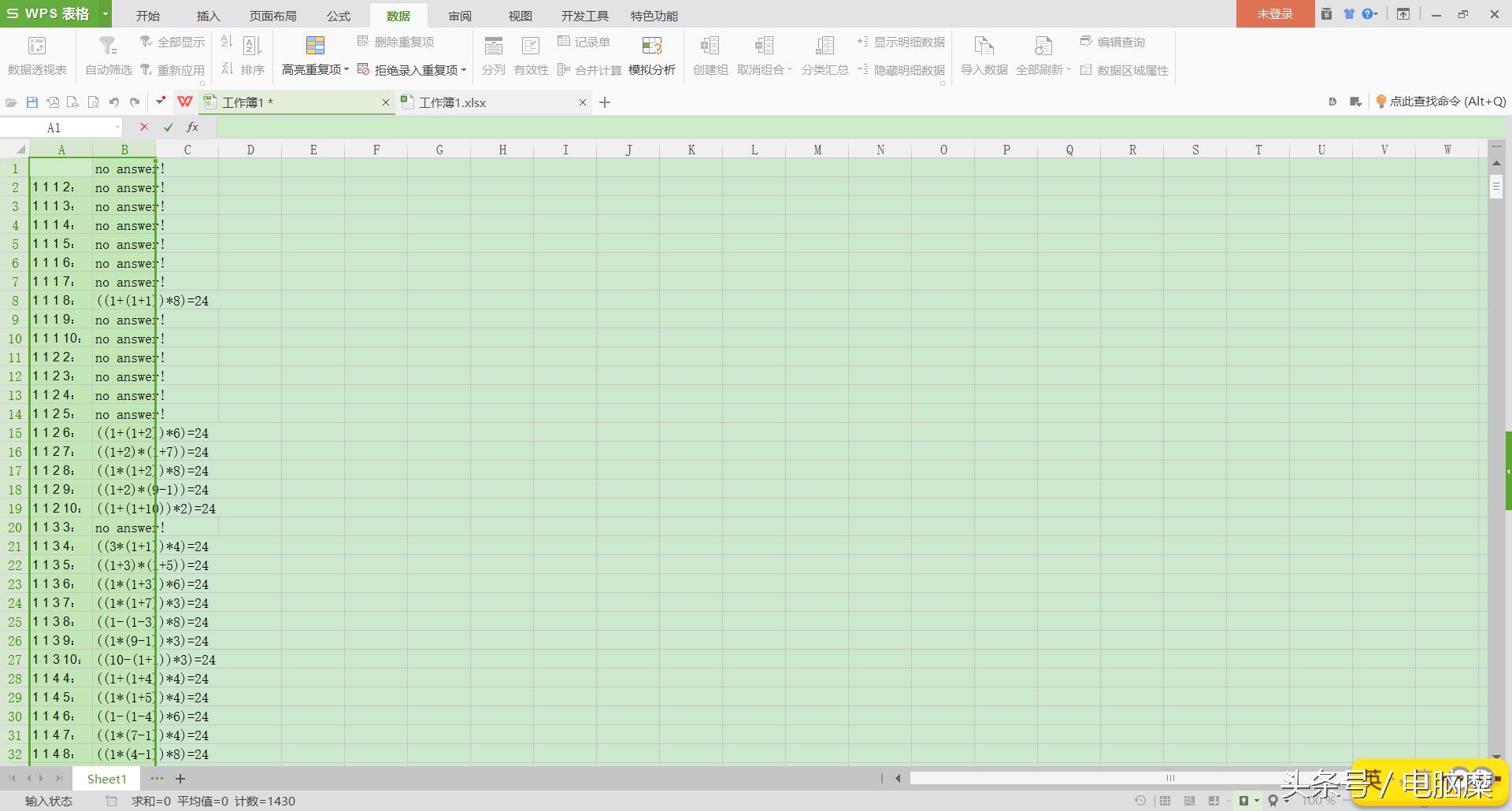Screen dimensions: 1512x811
Task: Close the 工作簿1 * document tab
Action: click(x=386, y=102)
